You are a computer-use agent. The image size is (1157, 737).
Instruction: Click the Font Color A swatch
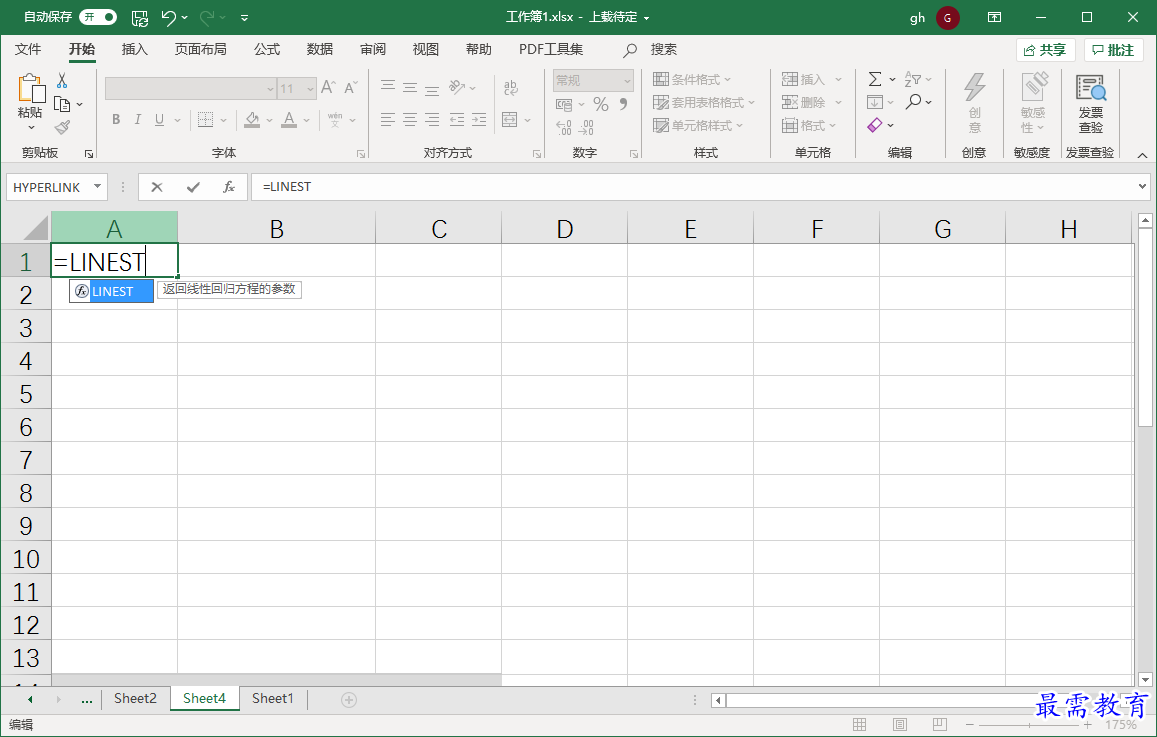point(289,120)
